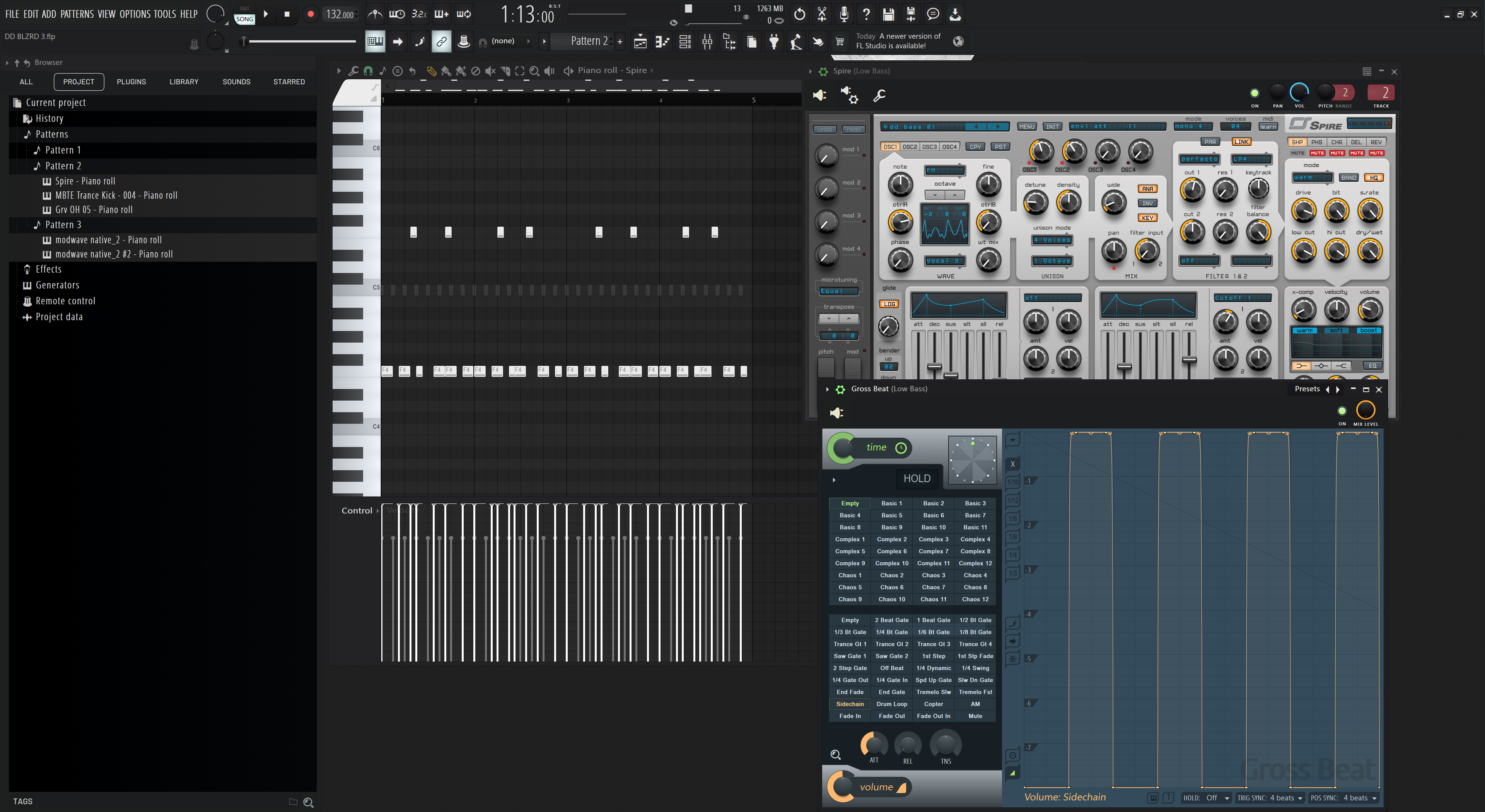This screenshot has height=812, width=1485.
Task: Activate the piano roll snap magnet
Action: coord(368,71)
